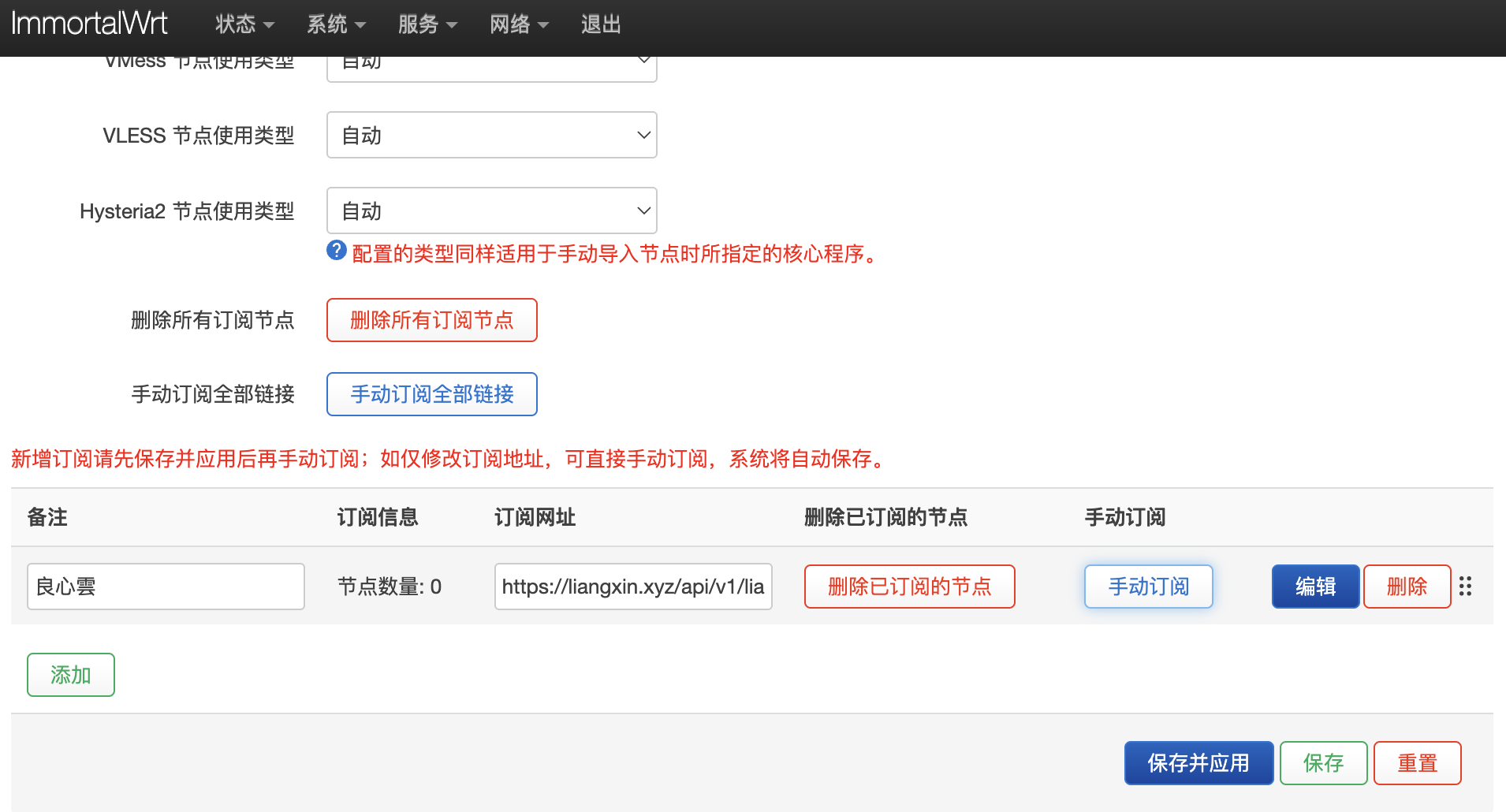
Task: Open the 系统 menu
Action: point(336,24)
